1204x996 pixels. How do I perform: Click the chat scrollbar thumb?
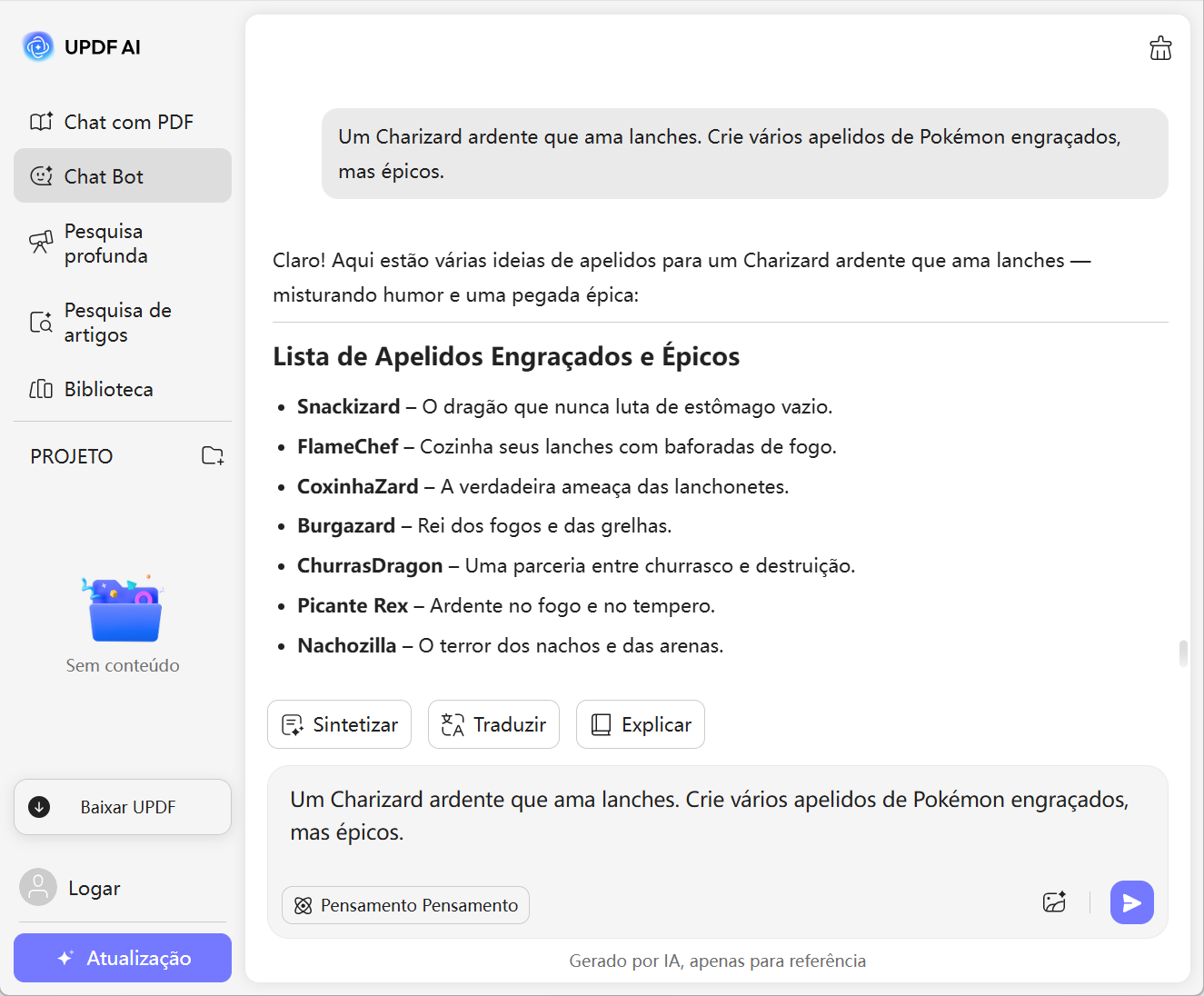(1183, 653)
